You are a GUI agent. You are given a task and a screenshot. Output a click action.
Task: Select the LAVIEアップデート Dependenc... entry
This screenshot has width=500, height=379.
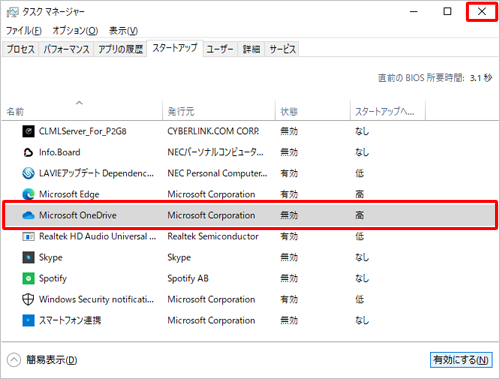pyautogui.click(x=96, y=173)
